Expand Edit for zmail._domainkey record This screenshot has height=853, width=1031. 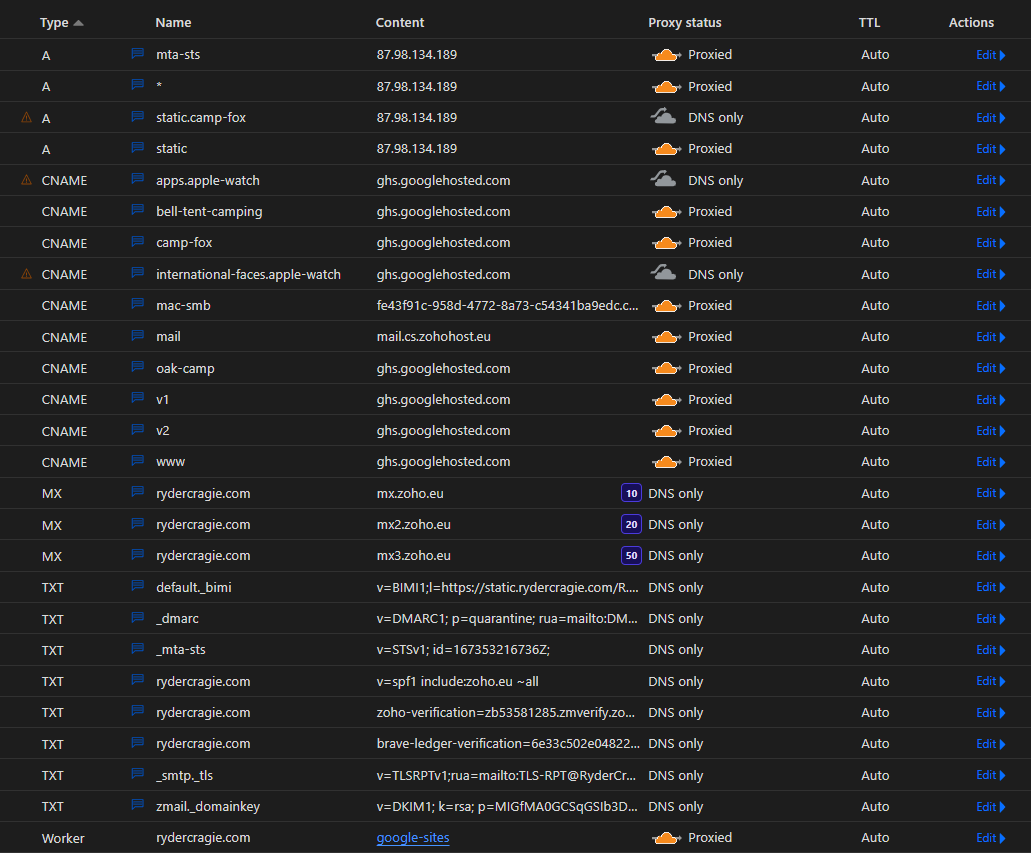(991, 806)
